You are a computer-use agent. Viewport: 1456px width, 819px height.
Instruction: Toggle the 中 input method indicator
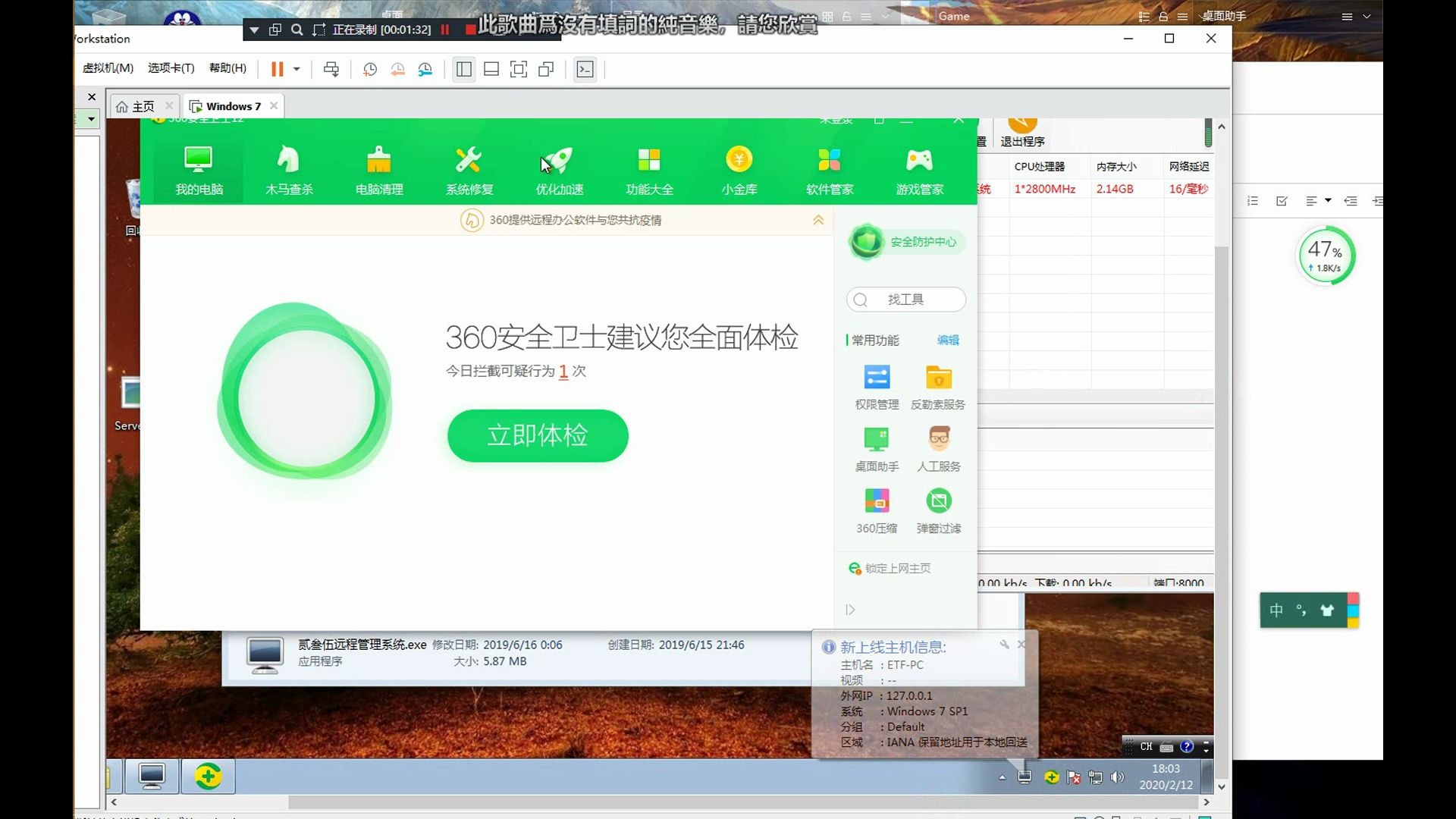point(1276,610)
